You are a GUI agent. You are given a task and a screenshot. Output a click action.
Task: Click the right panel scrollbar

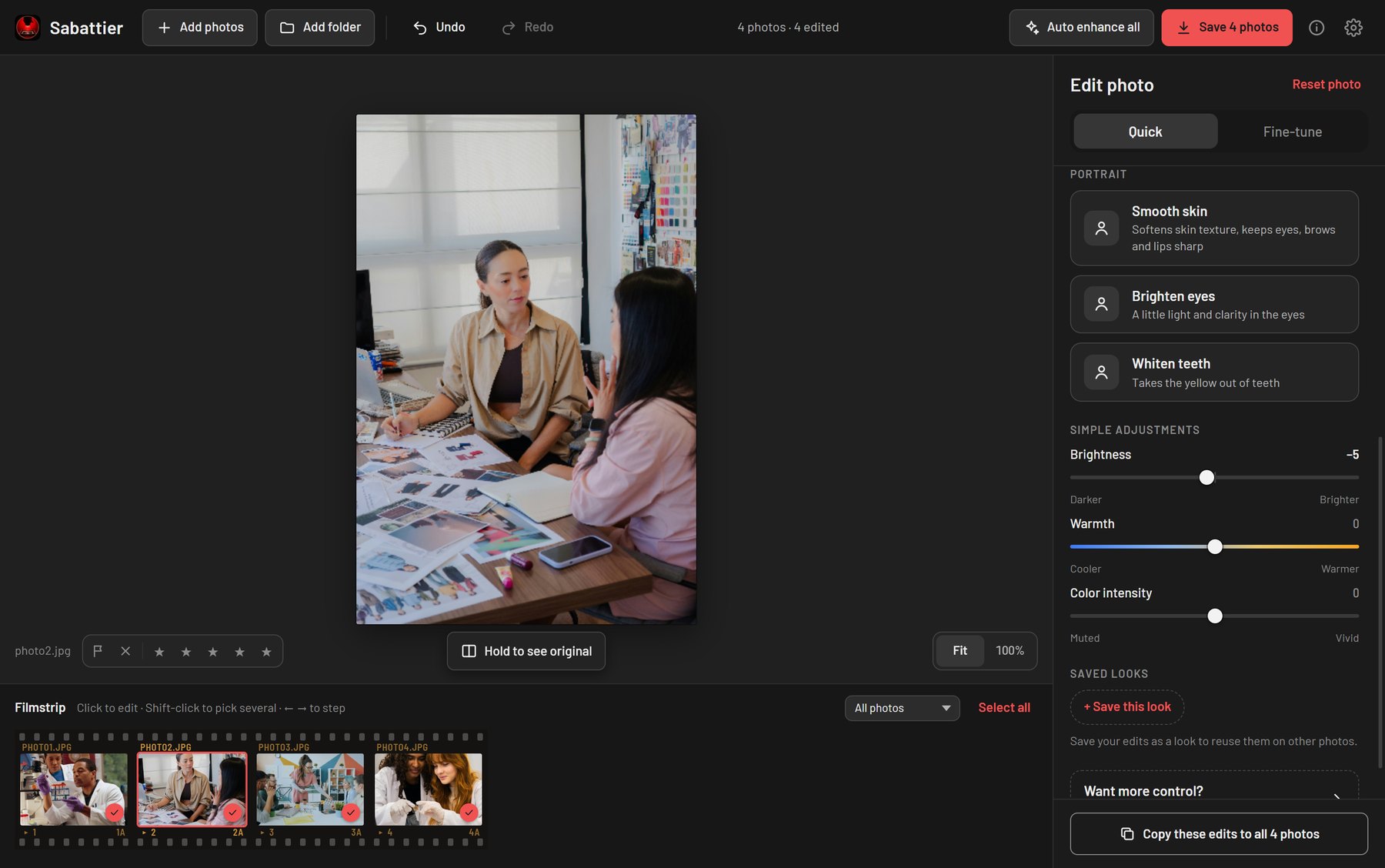coord(1380,603)
